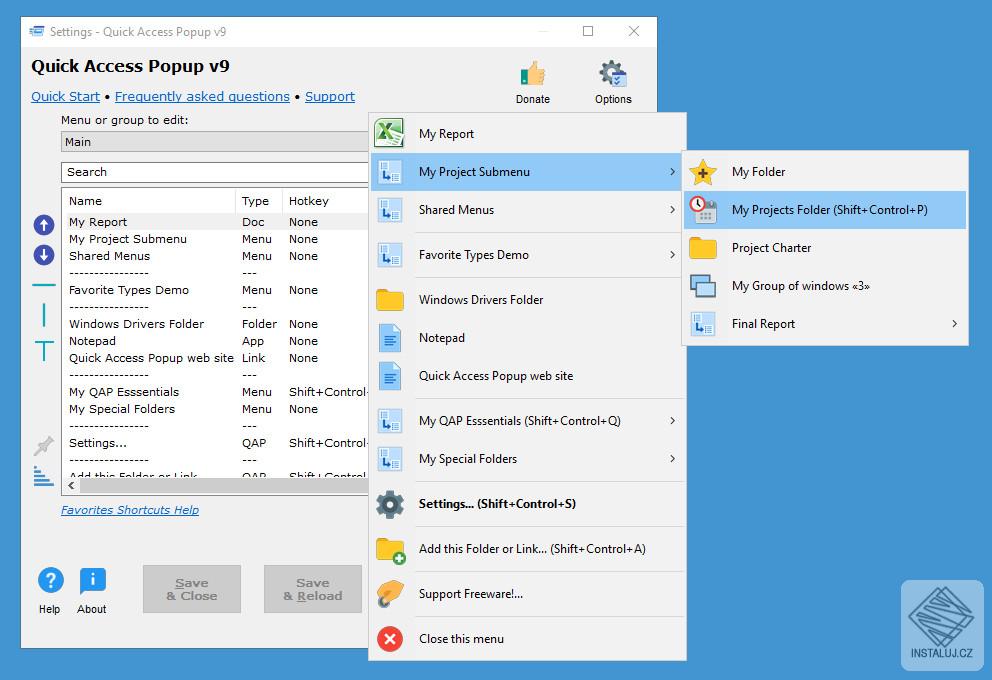Viewport: 992px width, 680px height.
Task: Click the Quick Access Popup web site icon
Action: point(390,376)
